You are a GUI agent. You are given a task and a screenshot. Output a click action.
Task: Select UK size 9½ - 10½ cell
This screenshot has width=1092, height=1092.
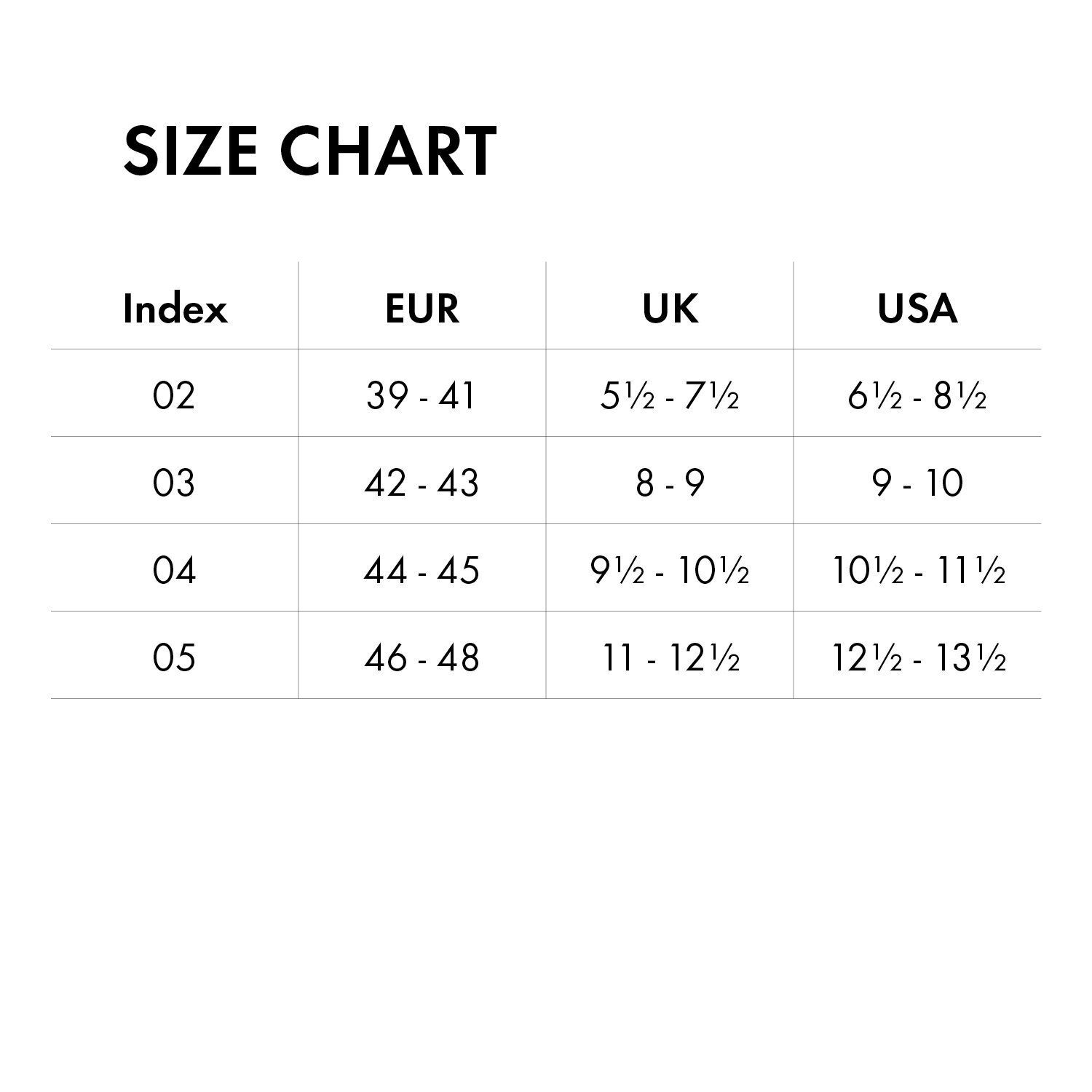[x=670, y=571]
